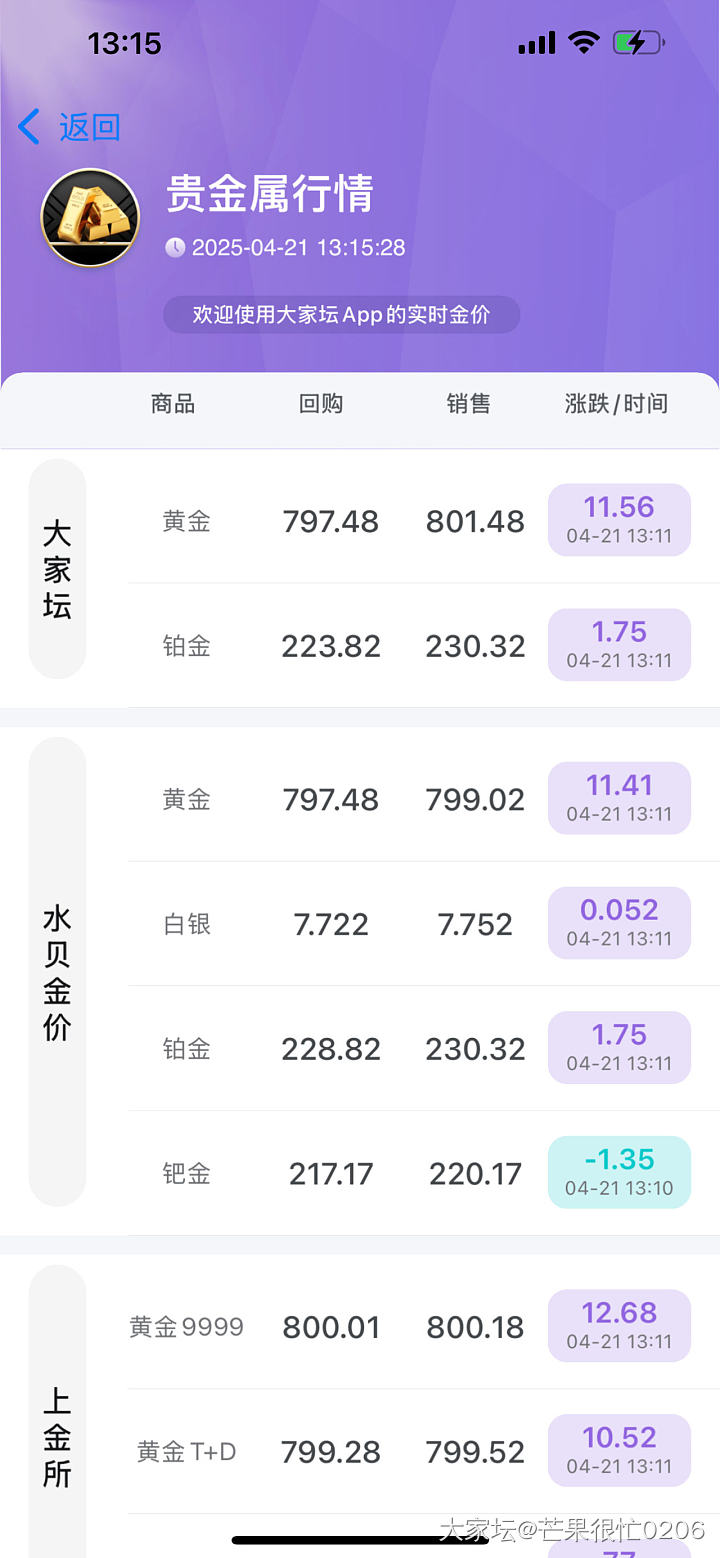Tap the teal -1.35 palladium change badge

pyautogui.click(x=619, y=1172)
